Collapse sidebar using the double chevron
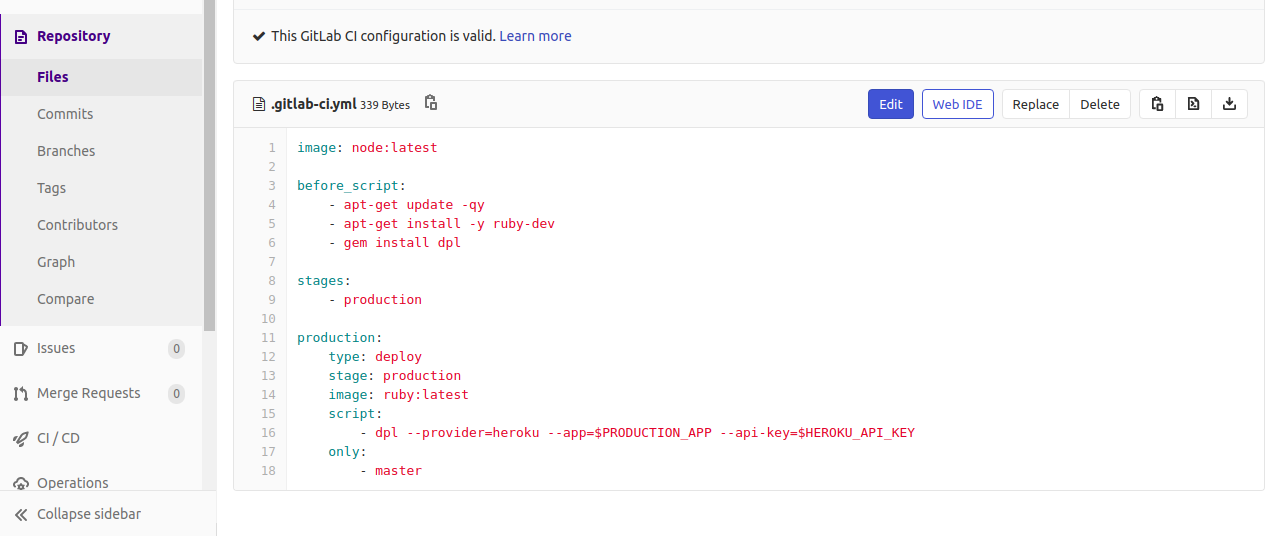 click(20, 514)
